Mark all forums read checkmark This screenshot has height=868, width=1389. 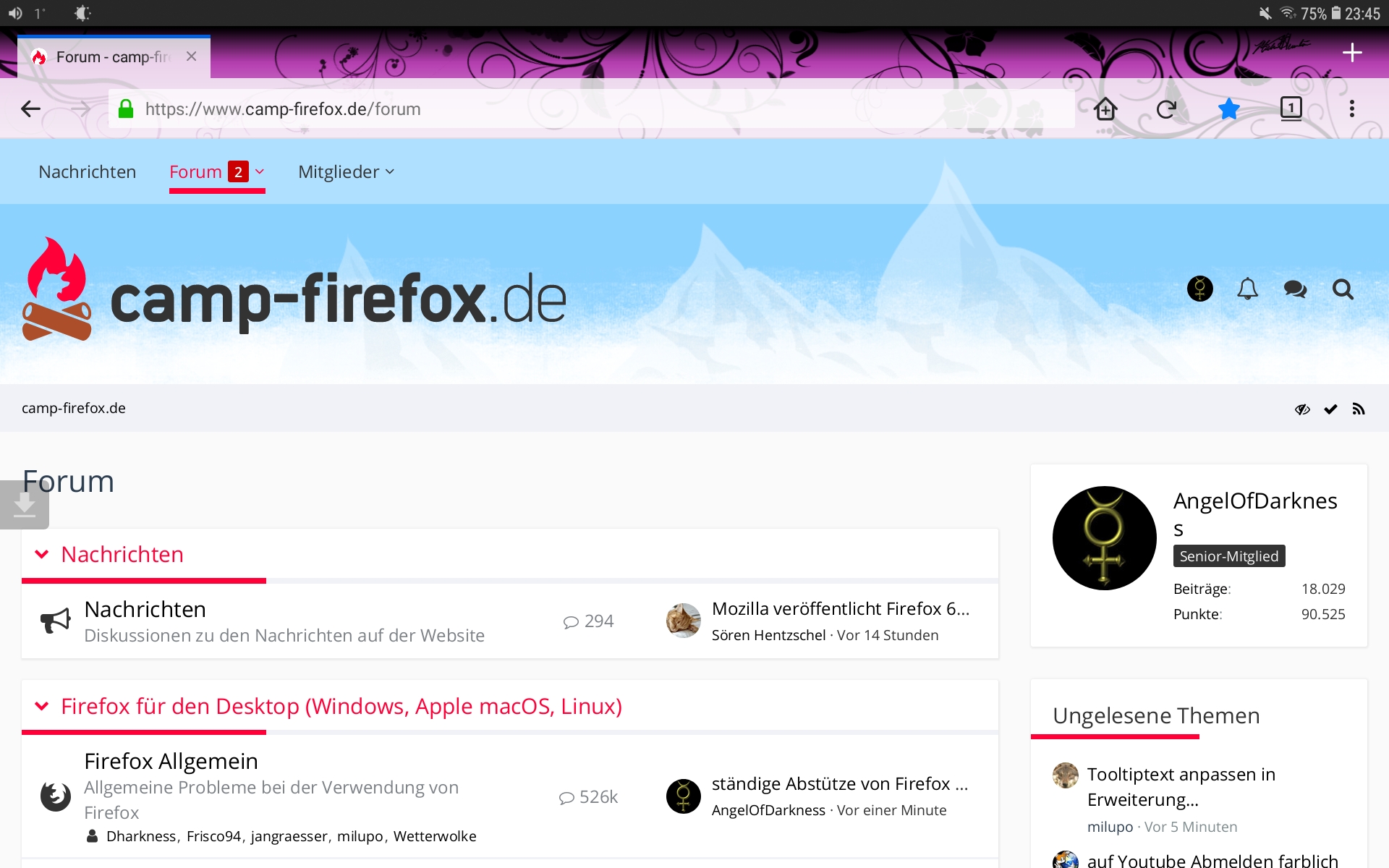pyautogui.click(x=1330, y=409)
